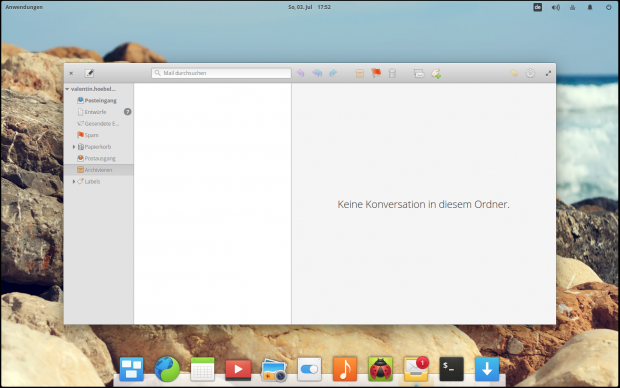This screenshot has width=620, height=388.
Task: Click the unread count badge on Entwürfe
Action: [x=127, y=112]
